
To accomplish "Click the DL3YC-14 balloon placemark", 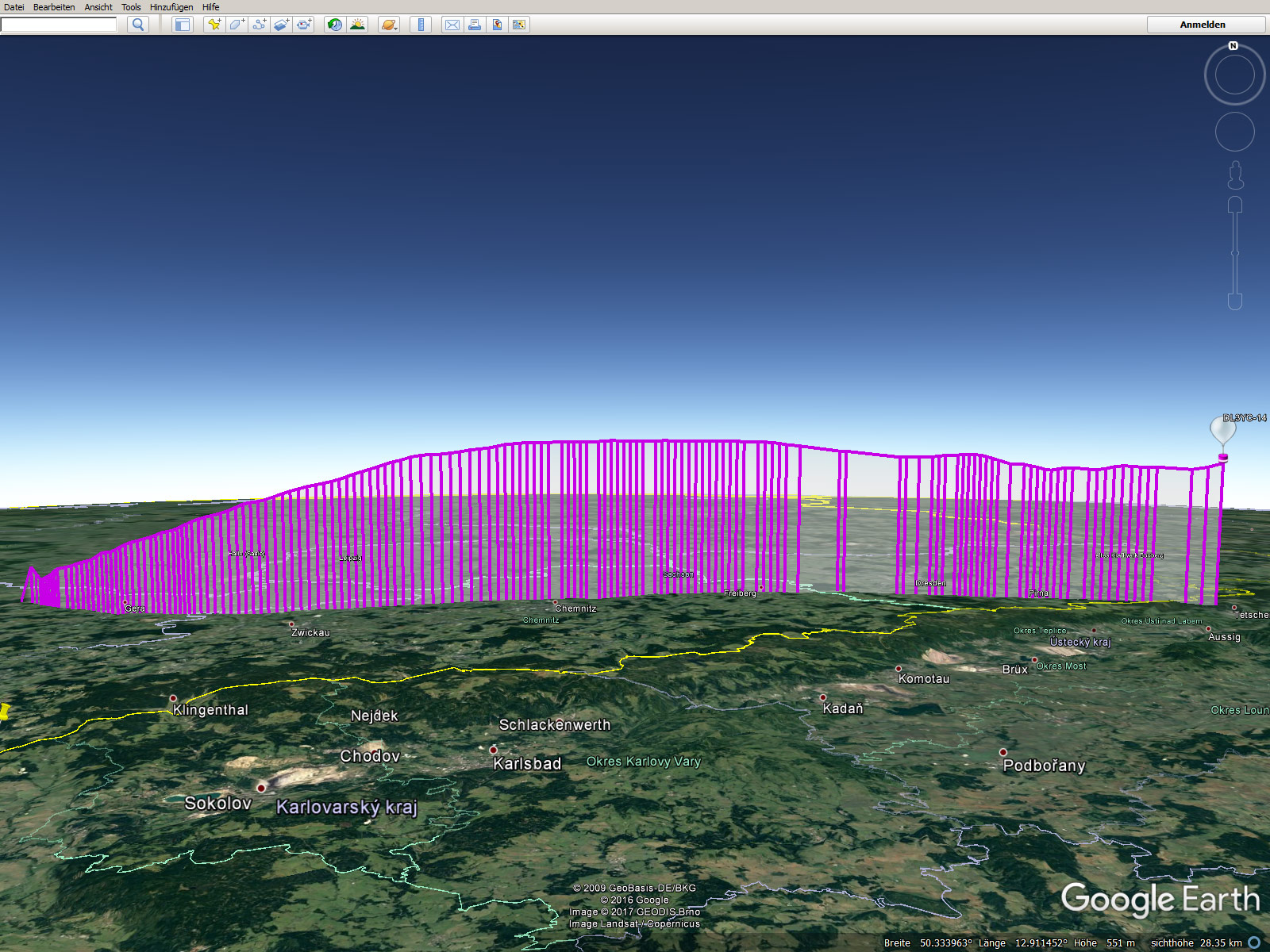I will (x=1222, y=431).
